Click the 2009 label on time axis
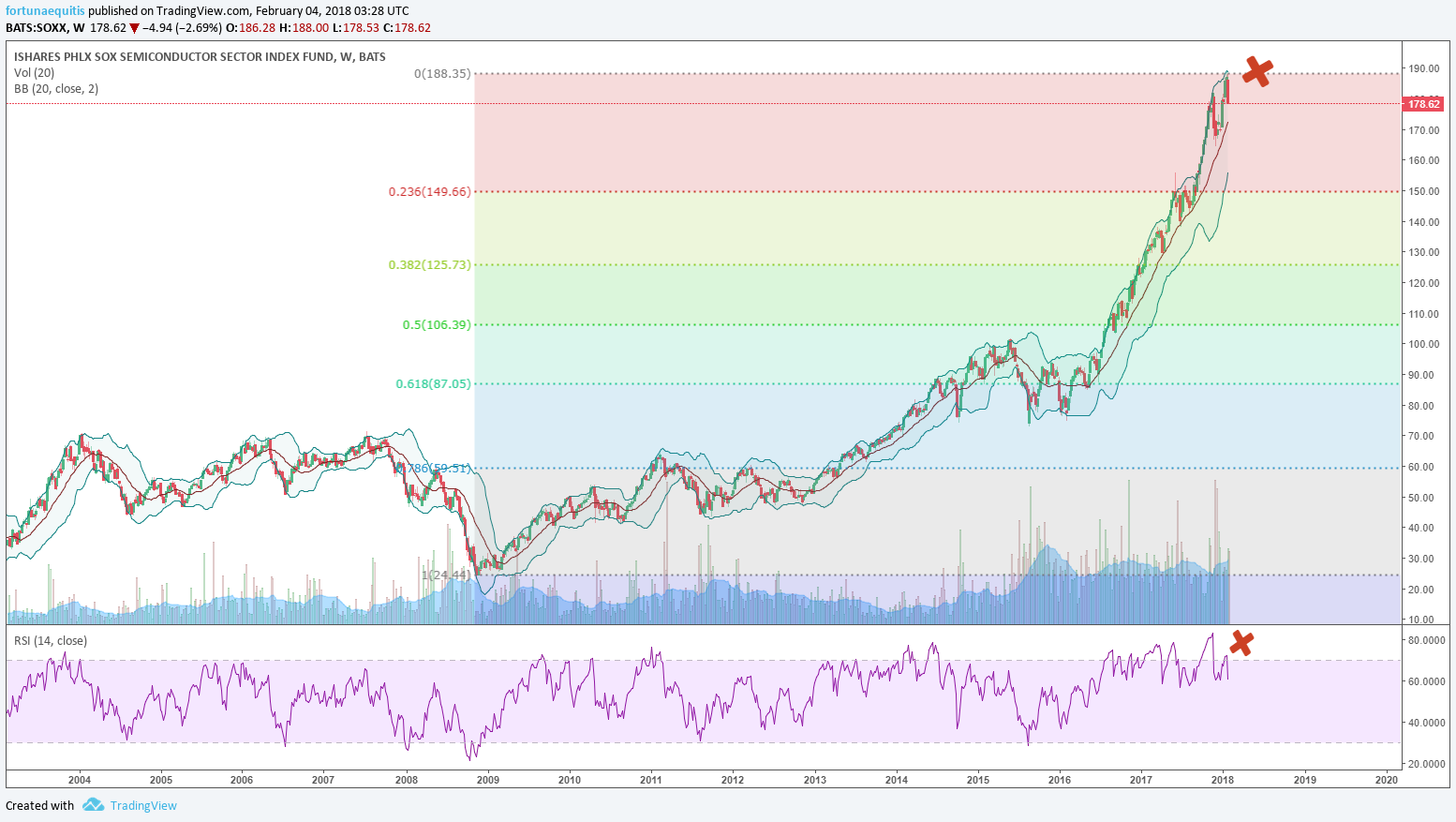 pos(488,779)
